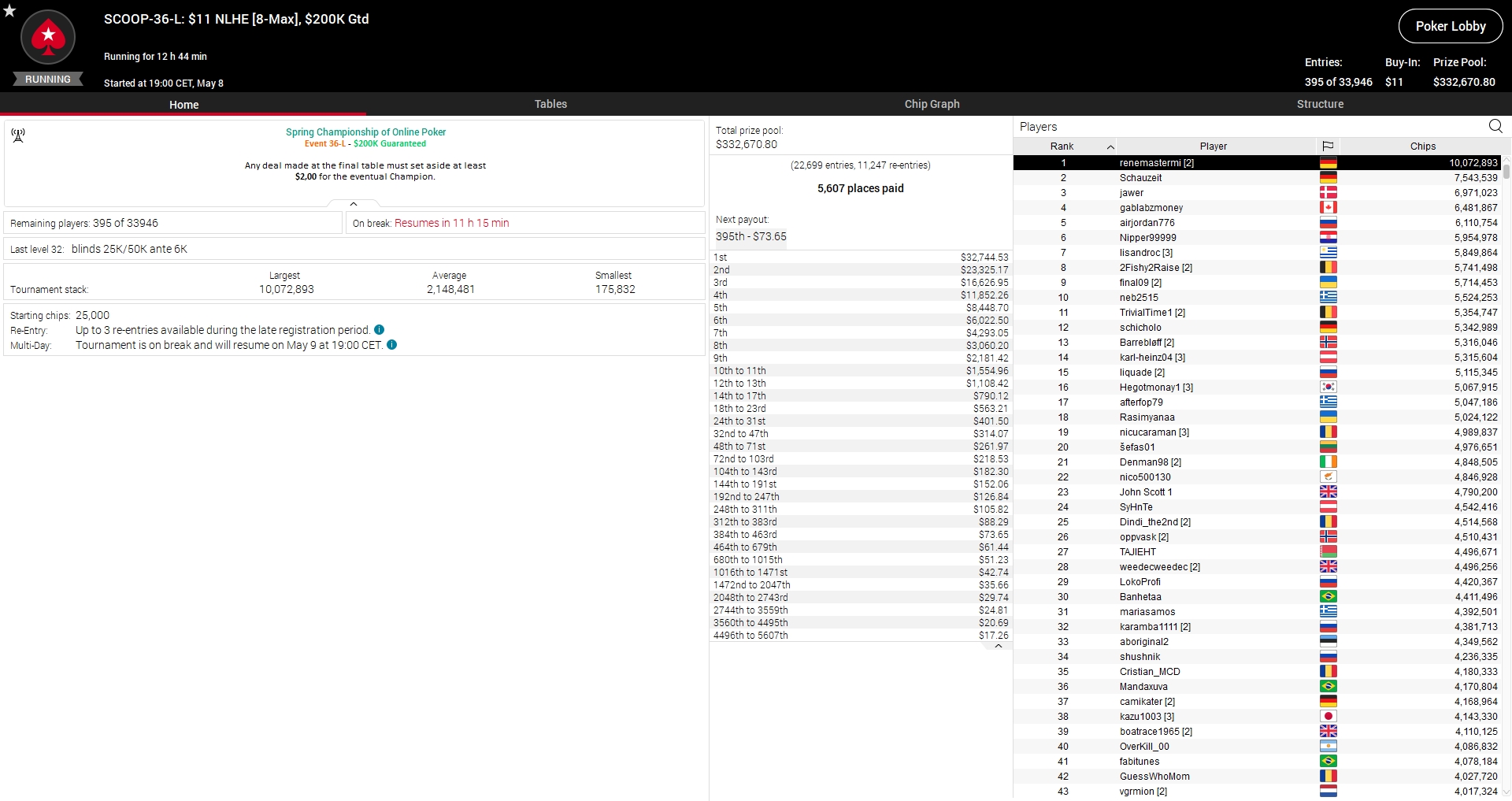Open the Structure tab
Viewport: 1512px width, 801px height.
1320,104
